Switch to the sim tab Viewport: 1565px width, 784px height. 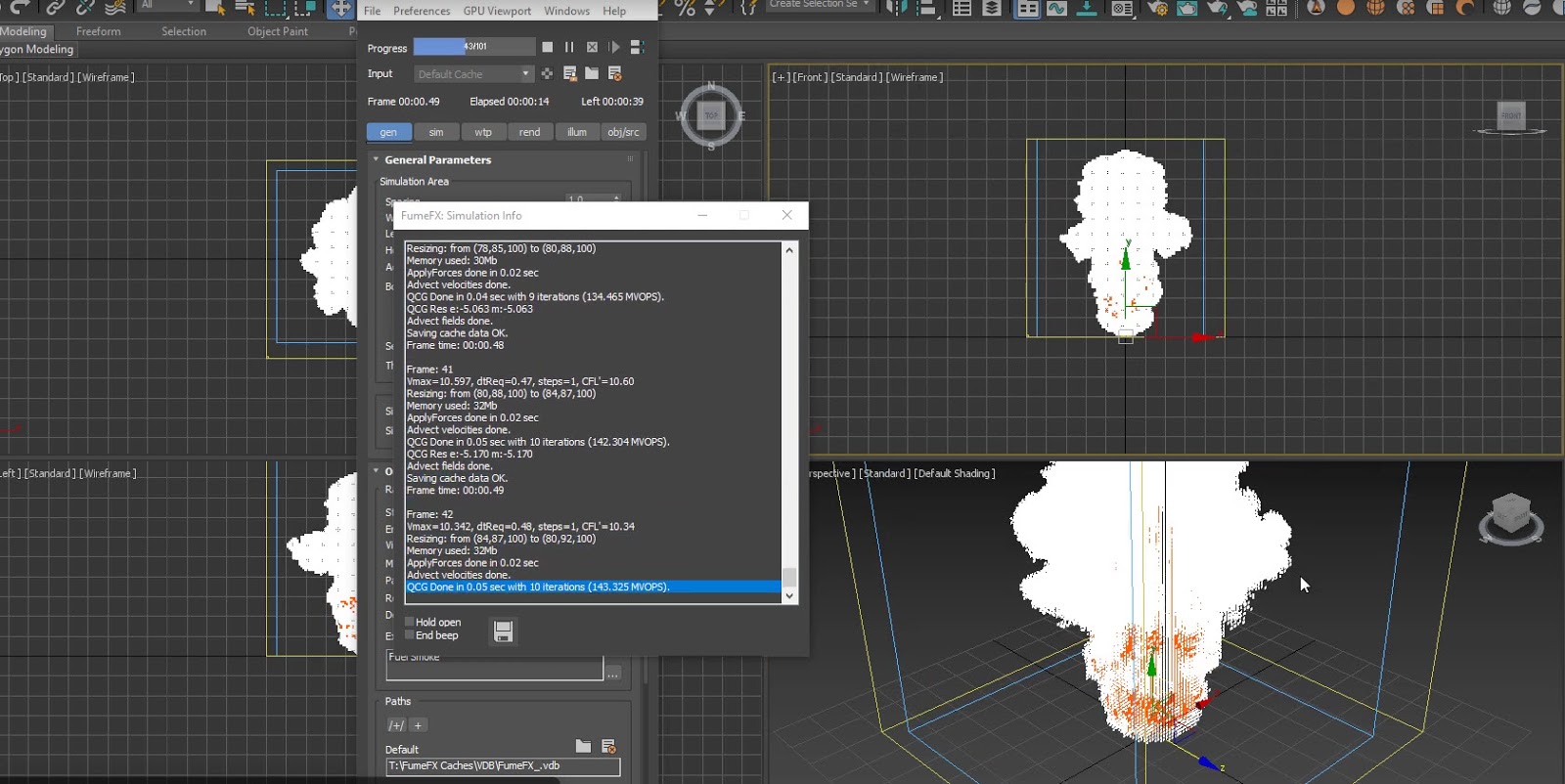(x=436, y=132)
